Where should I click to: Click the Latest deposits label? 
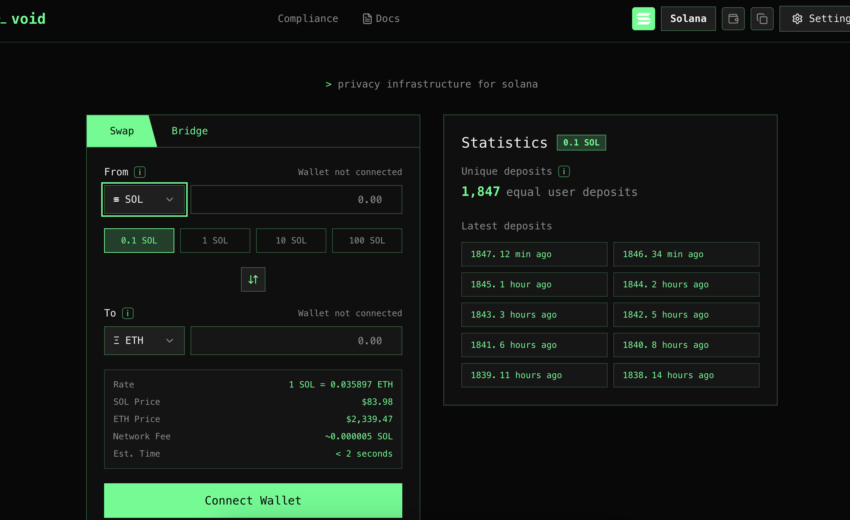click(506, 226)
